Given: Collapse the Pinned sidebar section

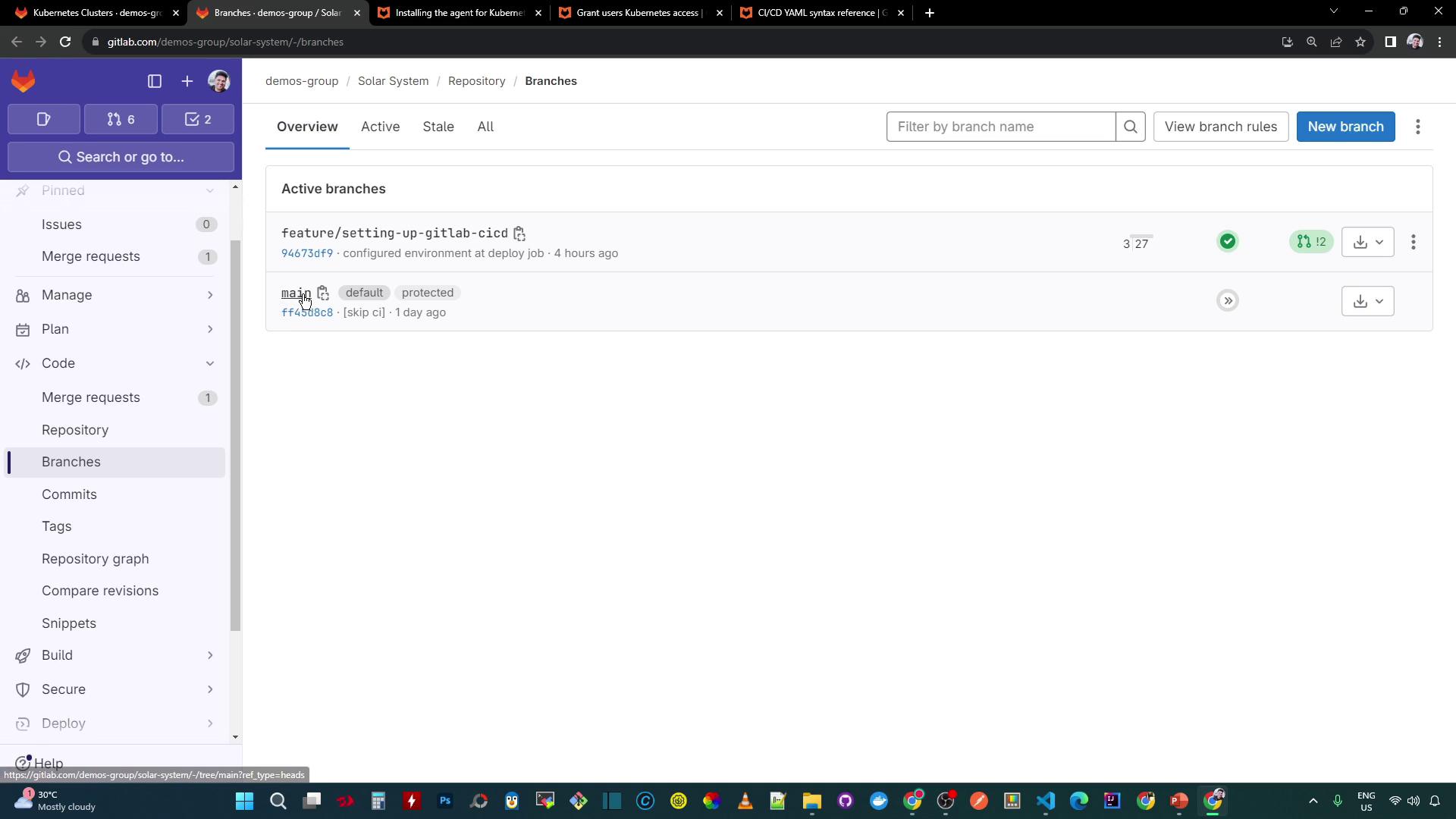Looking at the screenshot, I should coord(116,191).
